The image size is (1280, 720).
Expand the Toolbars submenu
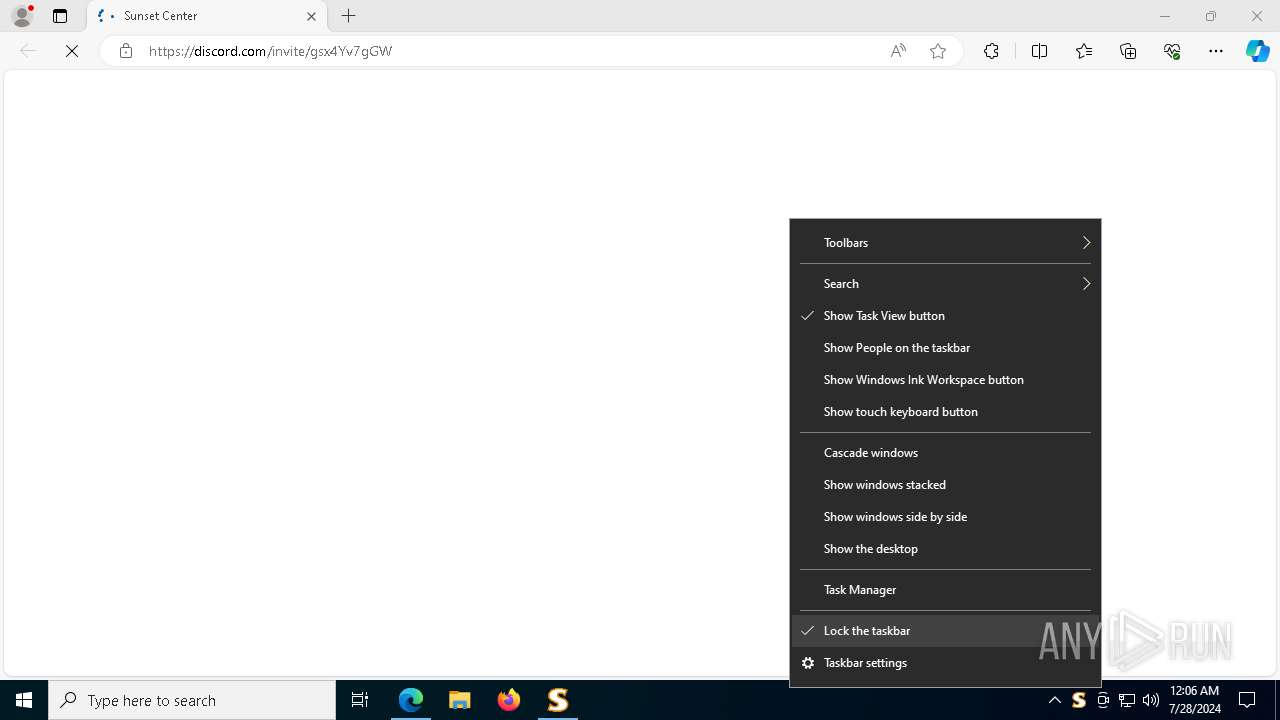[945, 243]
